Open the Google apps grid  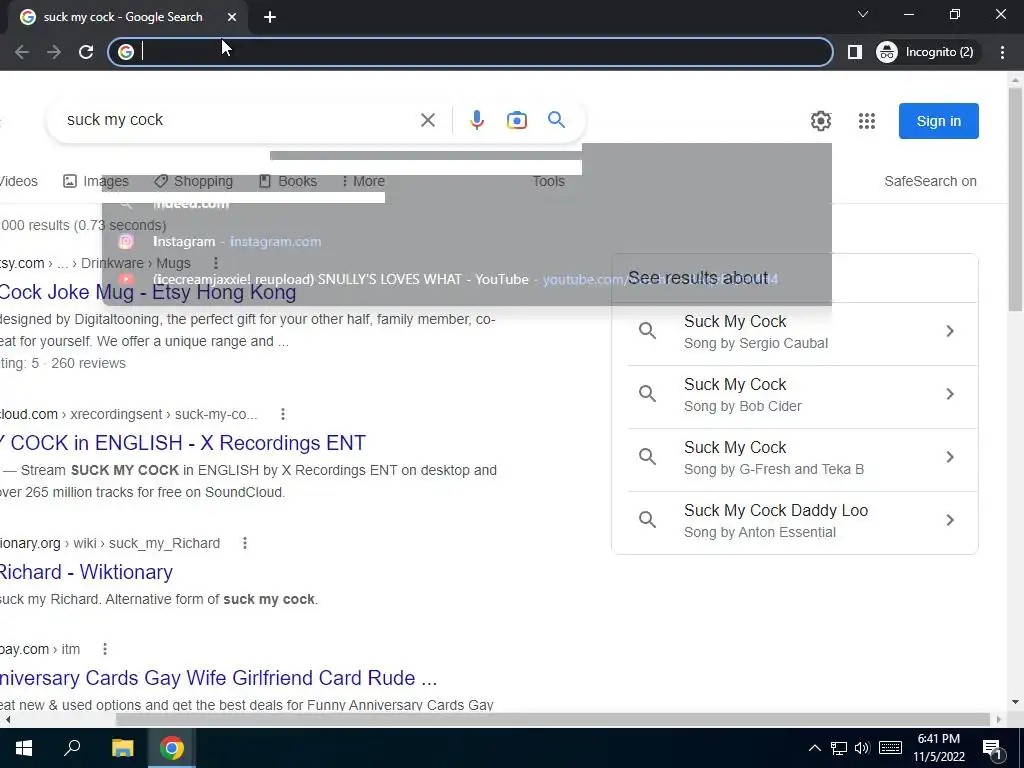click(867, 121)
